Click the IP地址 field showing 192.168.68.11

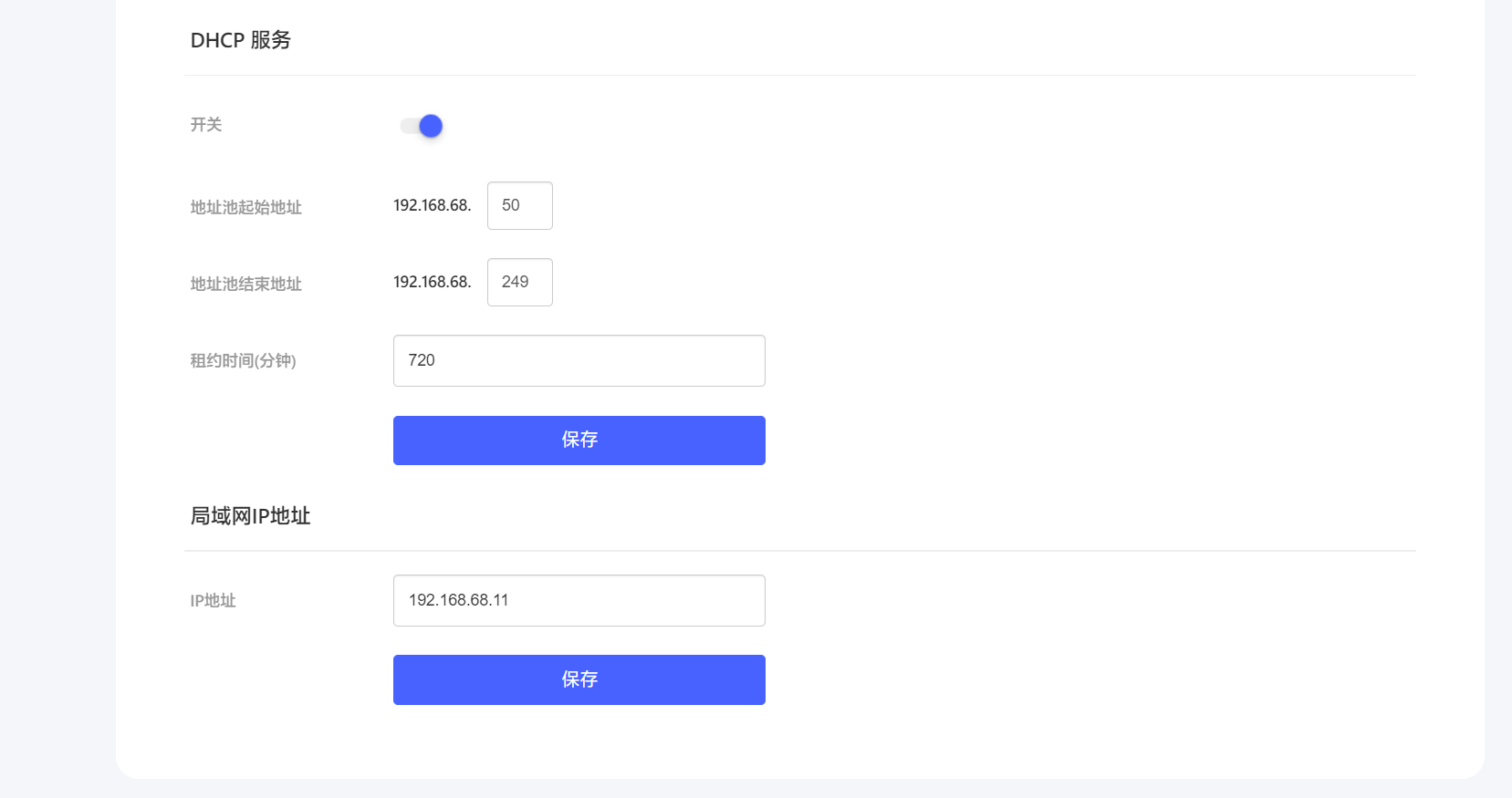(x=579, y=601)
